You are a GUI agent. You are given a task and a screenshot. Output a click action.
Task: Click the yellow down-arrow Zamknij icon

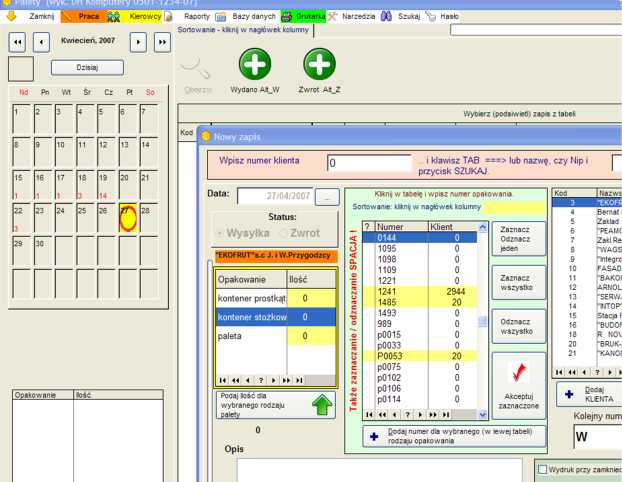coord(12,16)
